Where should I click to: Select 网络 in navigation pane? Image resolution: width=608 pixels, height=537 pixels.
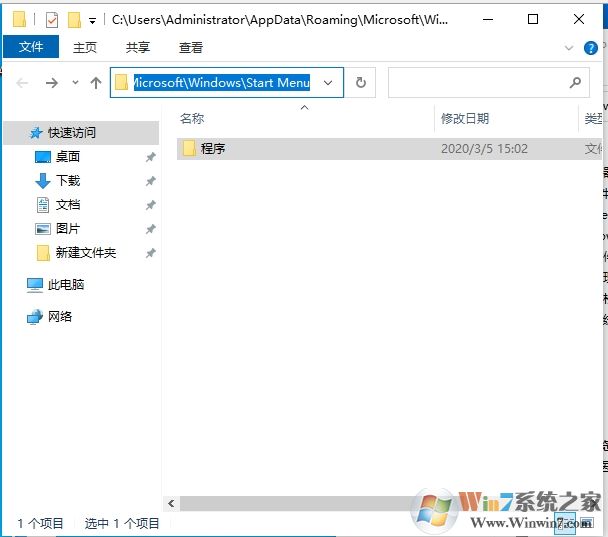pos(60,316)
